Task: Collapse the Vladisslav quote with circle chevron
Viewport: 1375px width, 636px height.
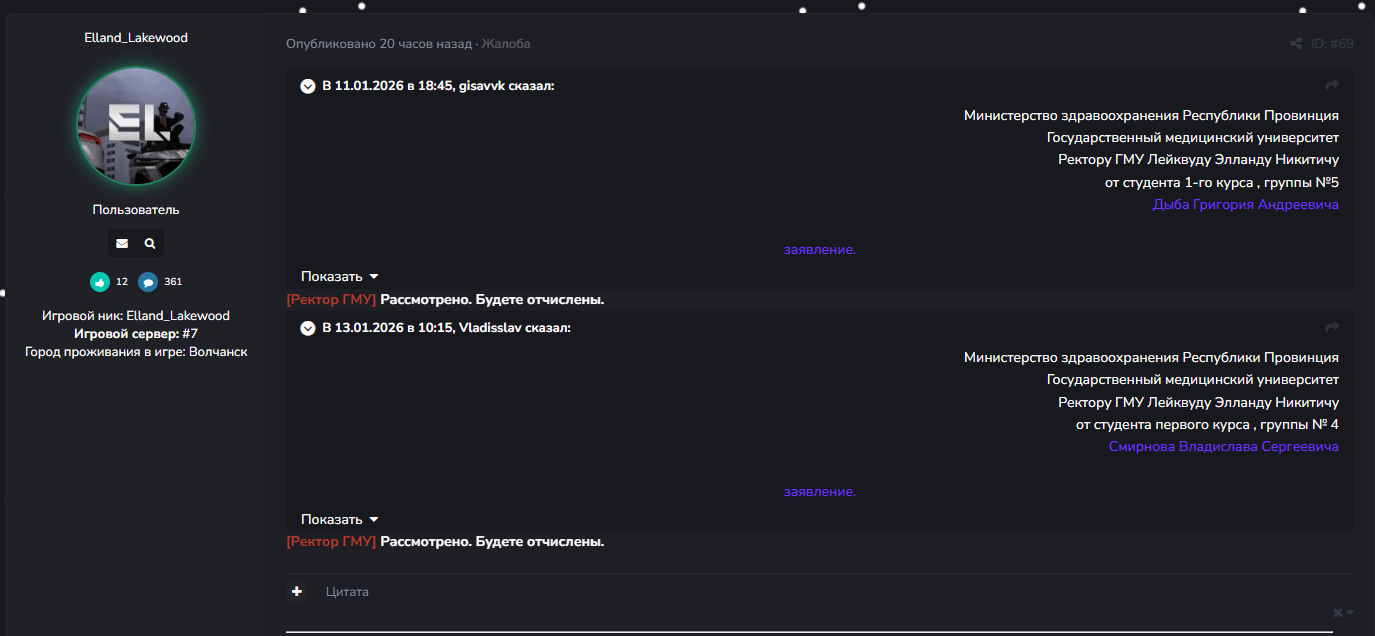Action: [308, 328]
